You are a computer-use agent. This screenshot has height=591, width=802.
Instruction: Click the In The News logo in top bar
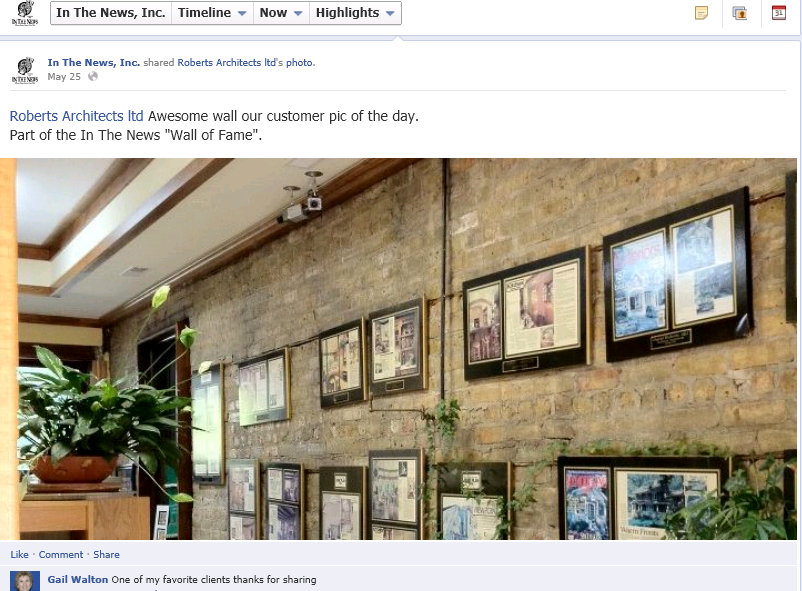(25, 13)
